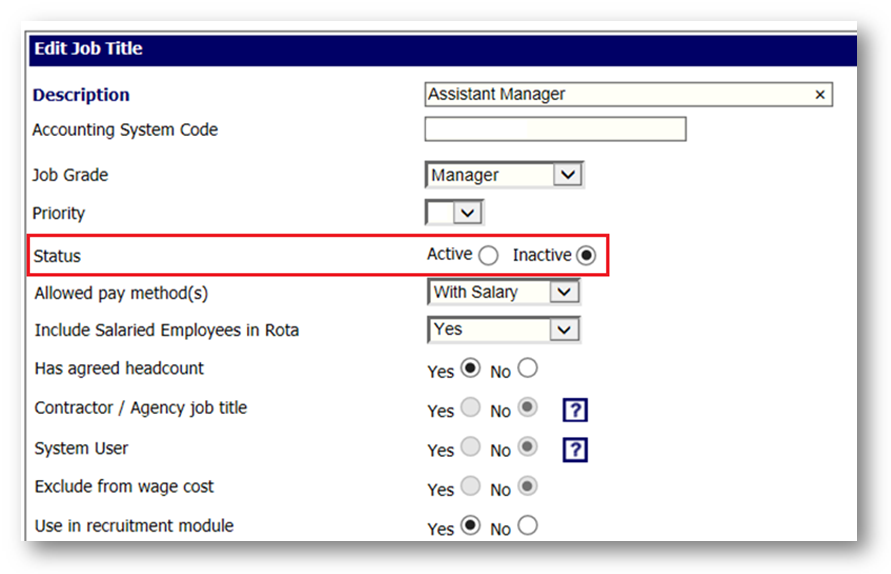Select No for System User
This screenshot has width=891, height=574.
pyautogui.click(x=528, y=448)
